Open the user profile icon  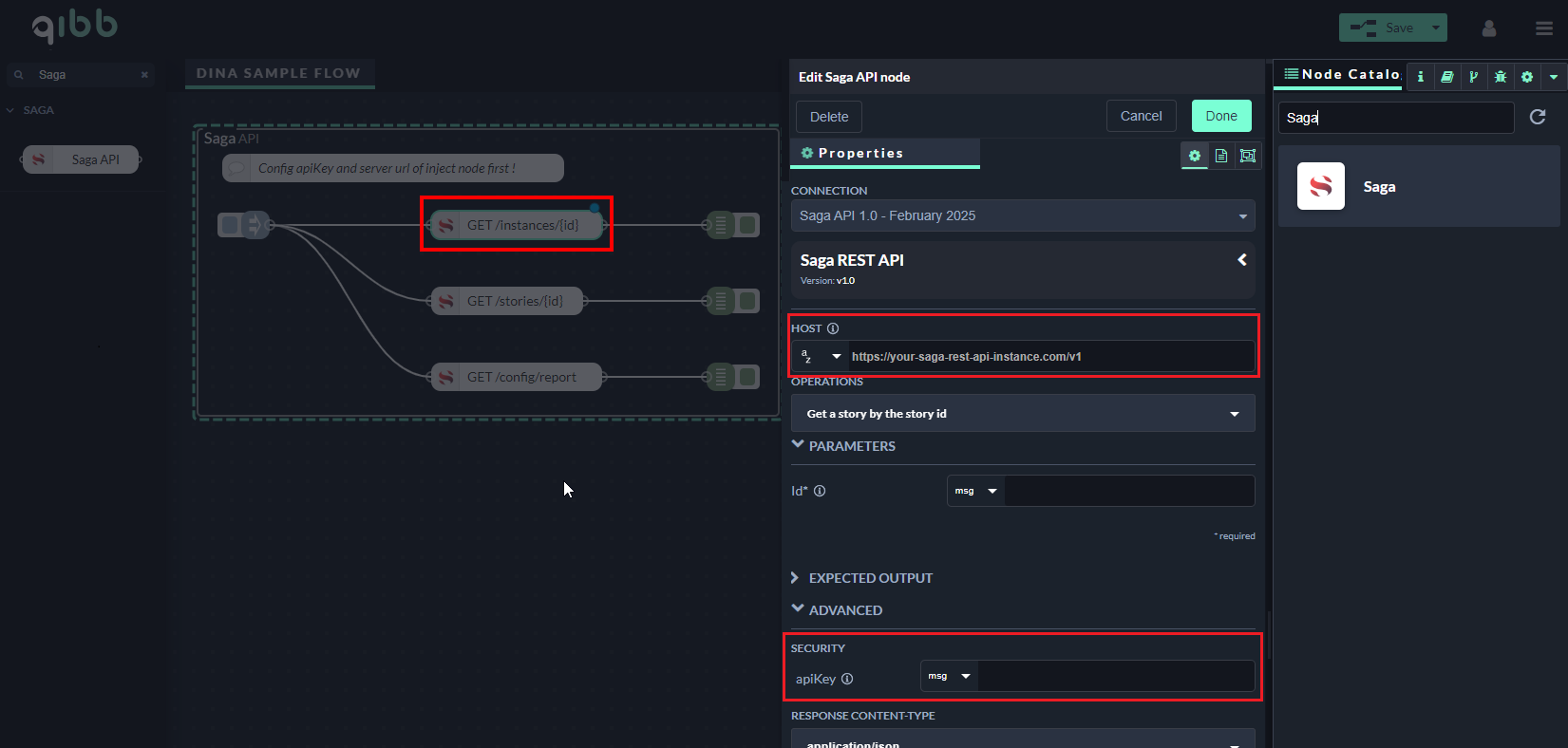click(x=1488, y=28)
